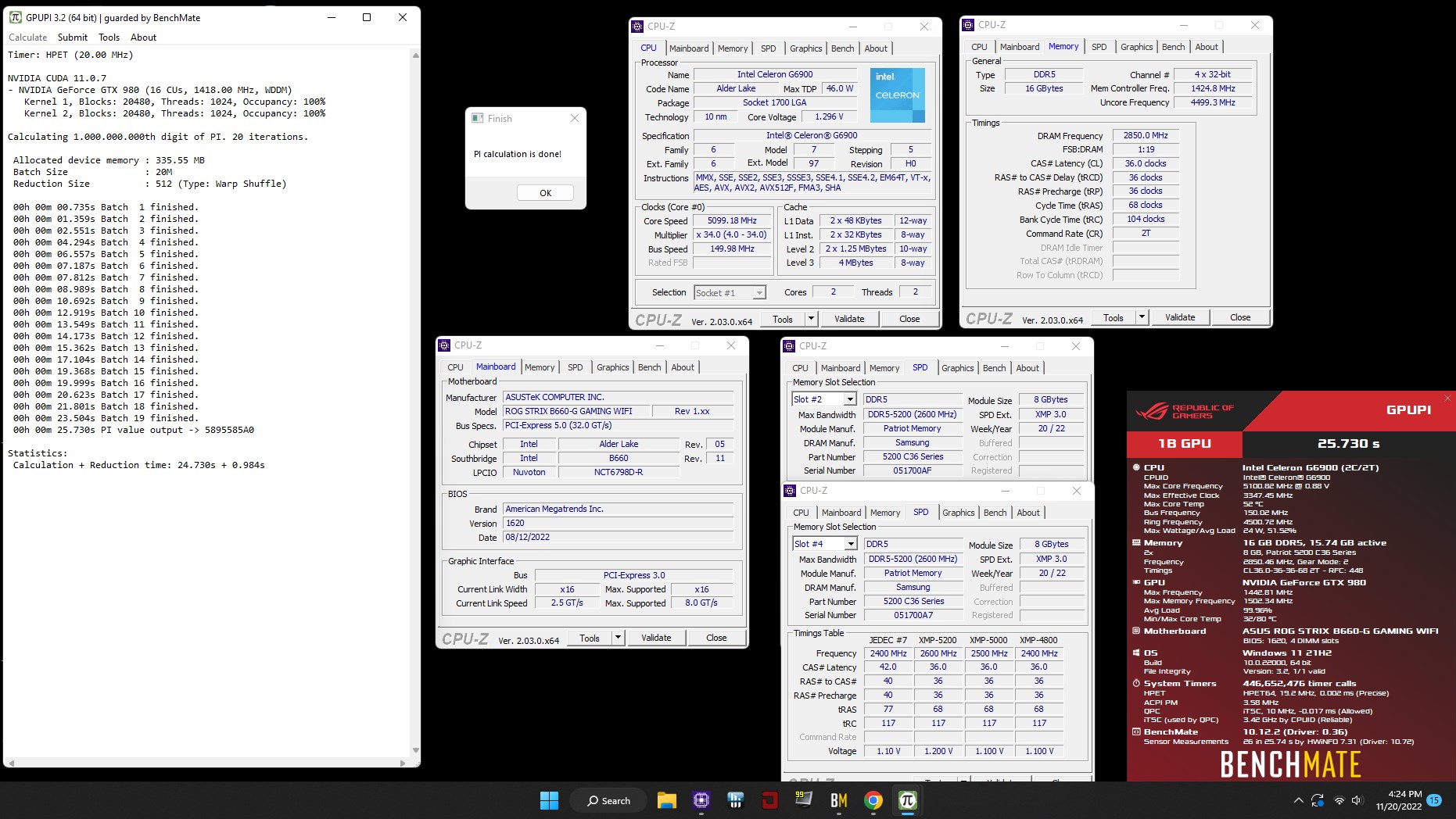Click the HWiNFO taskbar icon
Image resolution: width=1456 pixels, height=819 pixels.
pyautogui.click(x=735, y=800)
